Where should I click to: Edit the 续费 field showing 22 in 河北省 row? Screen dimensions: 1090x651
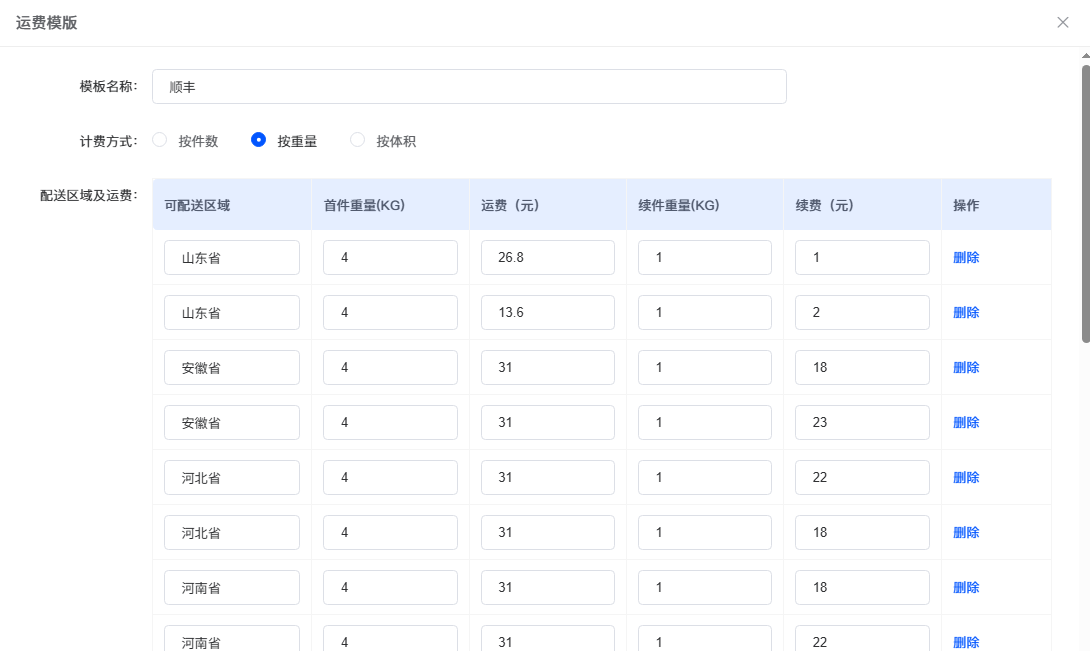pos(862,477)
